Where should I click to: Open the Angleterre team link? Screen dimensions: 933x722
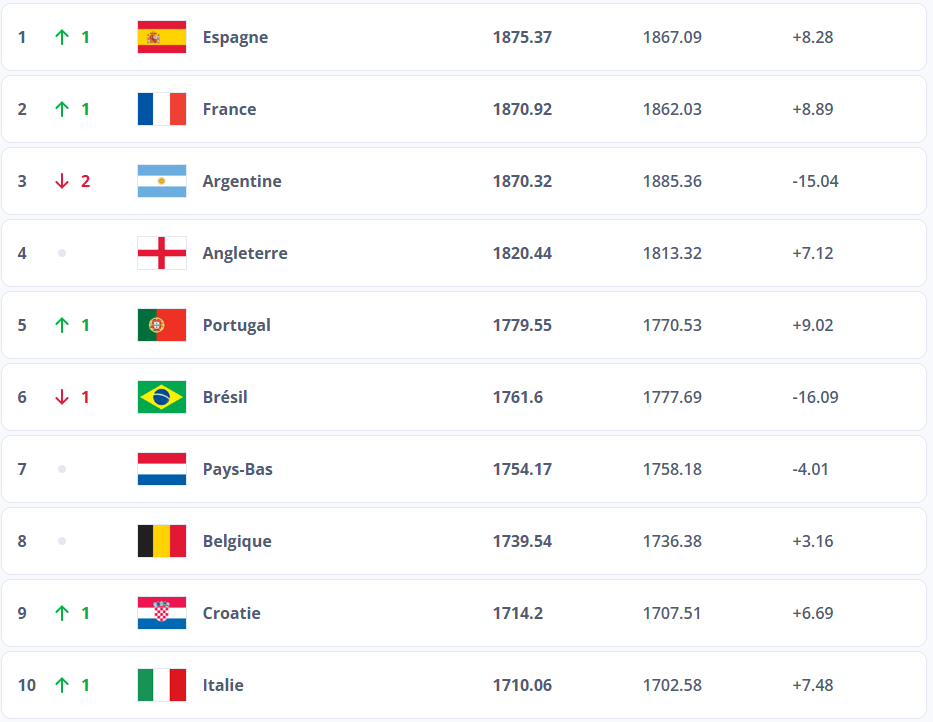[245, 253]
